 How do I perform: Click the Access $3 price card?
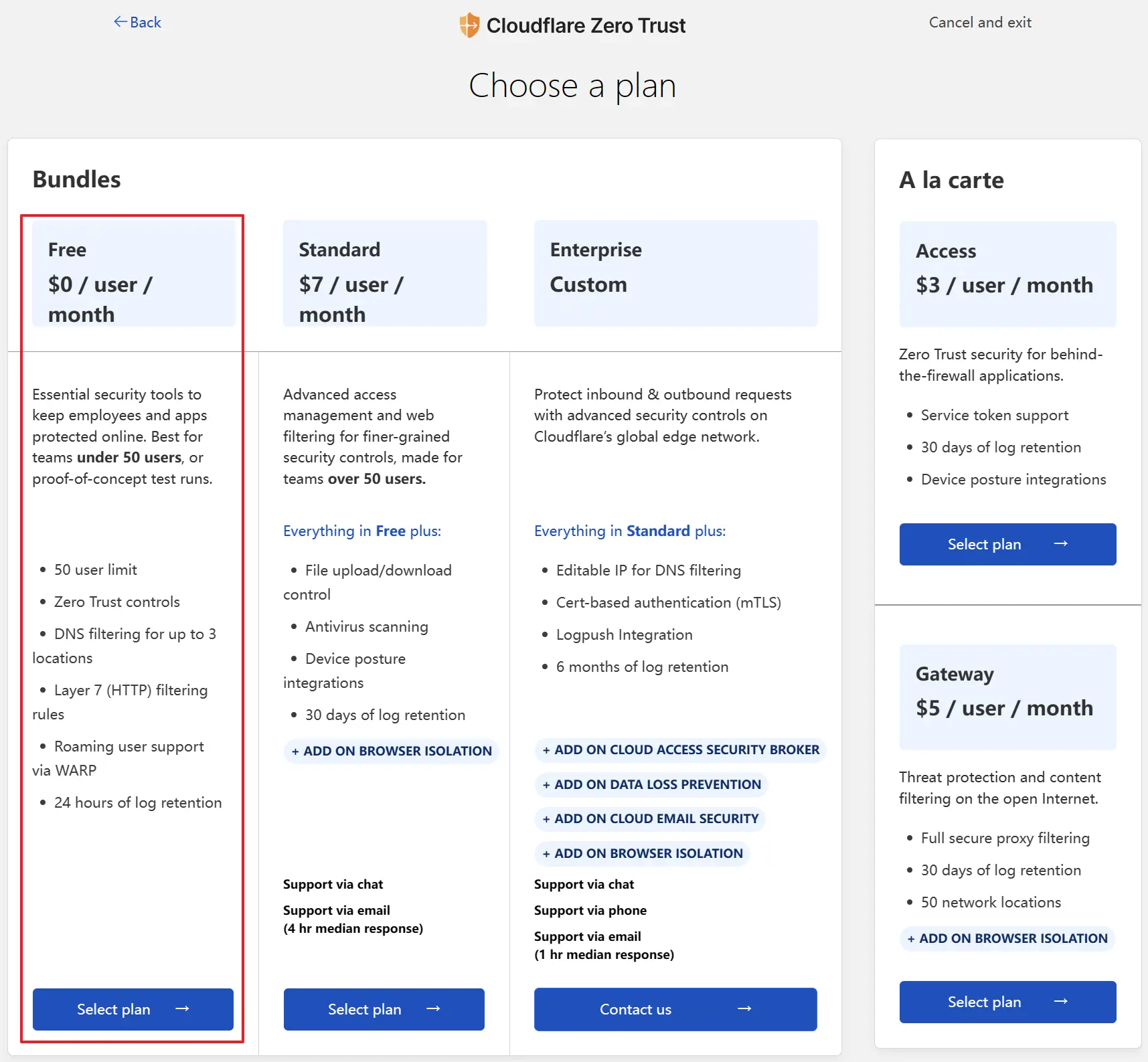pyautogui.click(x=1008, y=274)
